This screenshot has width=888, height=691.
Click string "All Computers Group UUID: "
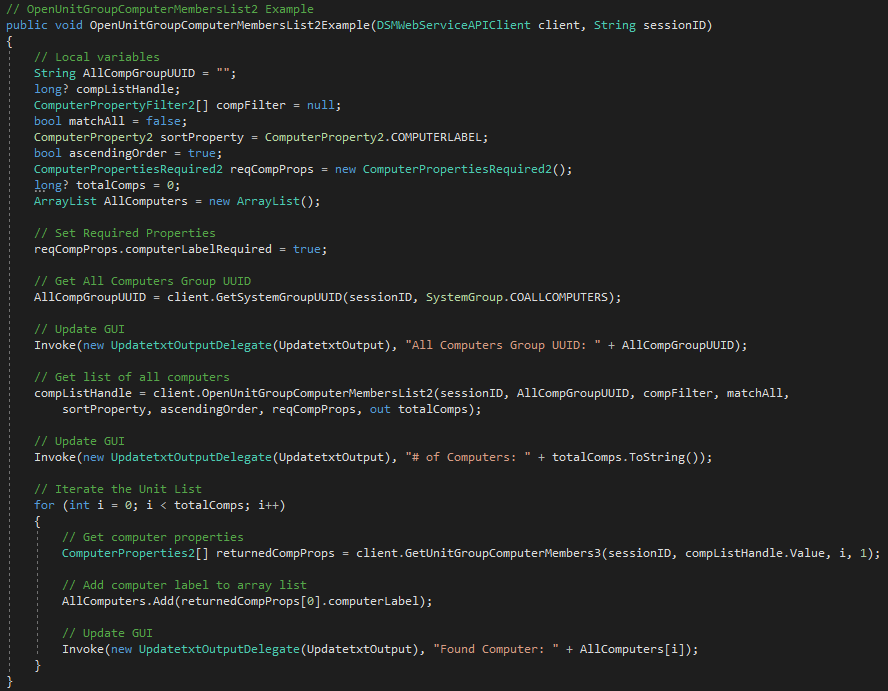(503, 345)
